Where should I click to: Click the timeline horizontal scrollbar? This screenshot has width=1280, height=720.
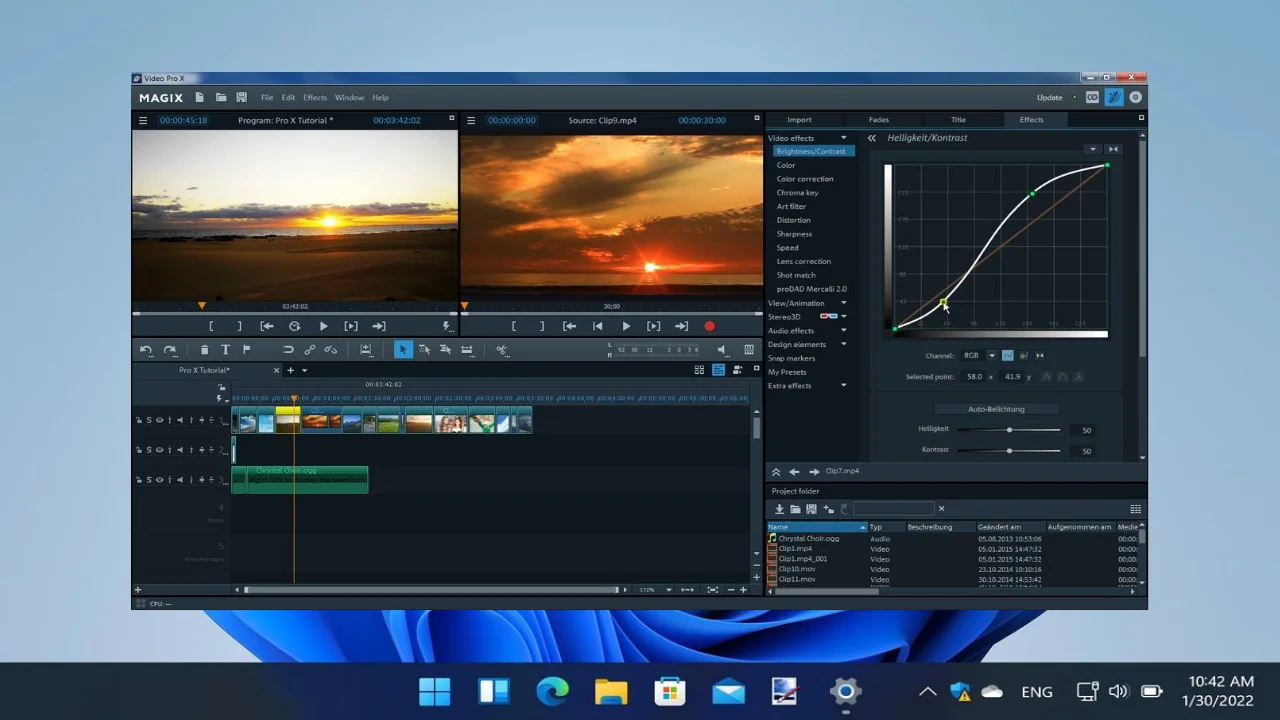[x=431, y=590]
